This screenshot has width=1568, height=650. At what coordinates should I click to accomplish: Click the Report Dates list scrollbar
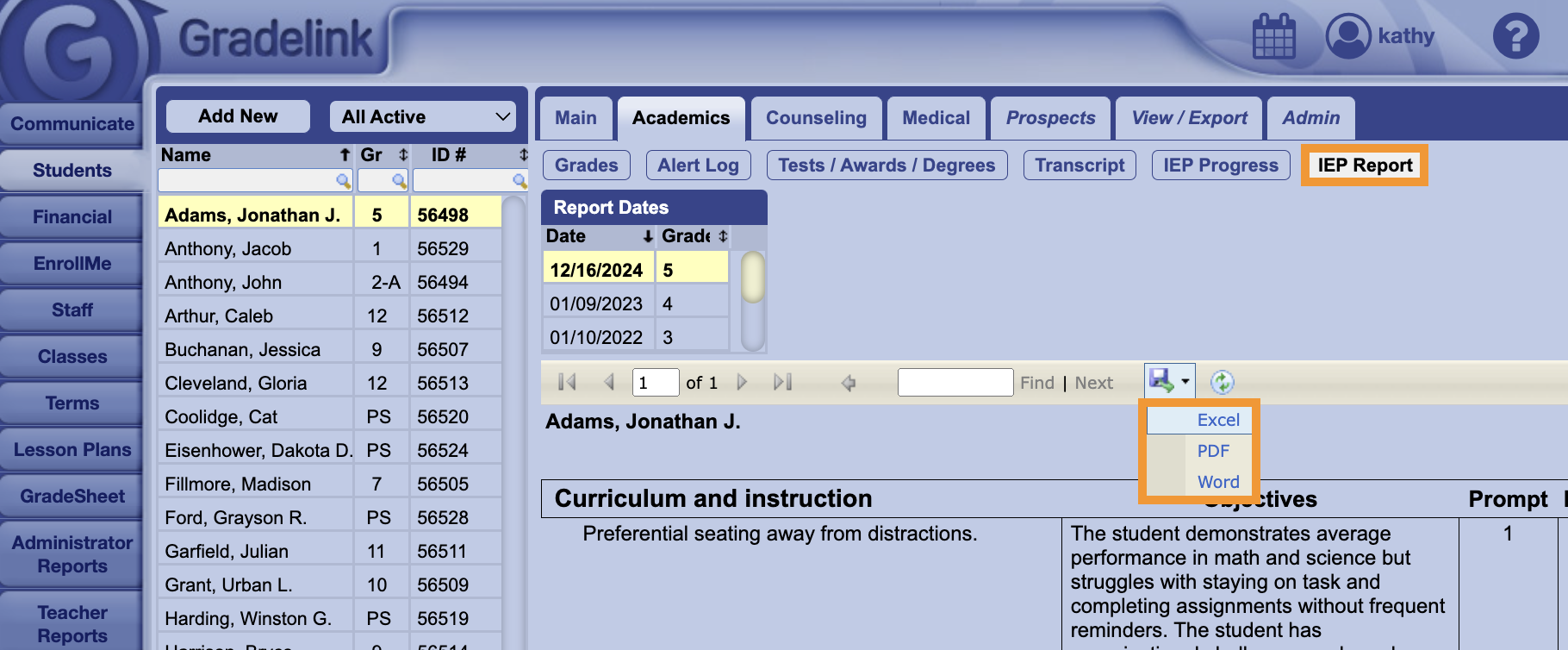(x=753, y=300)
